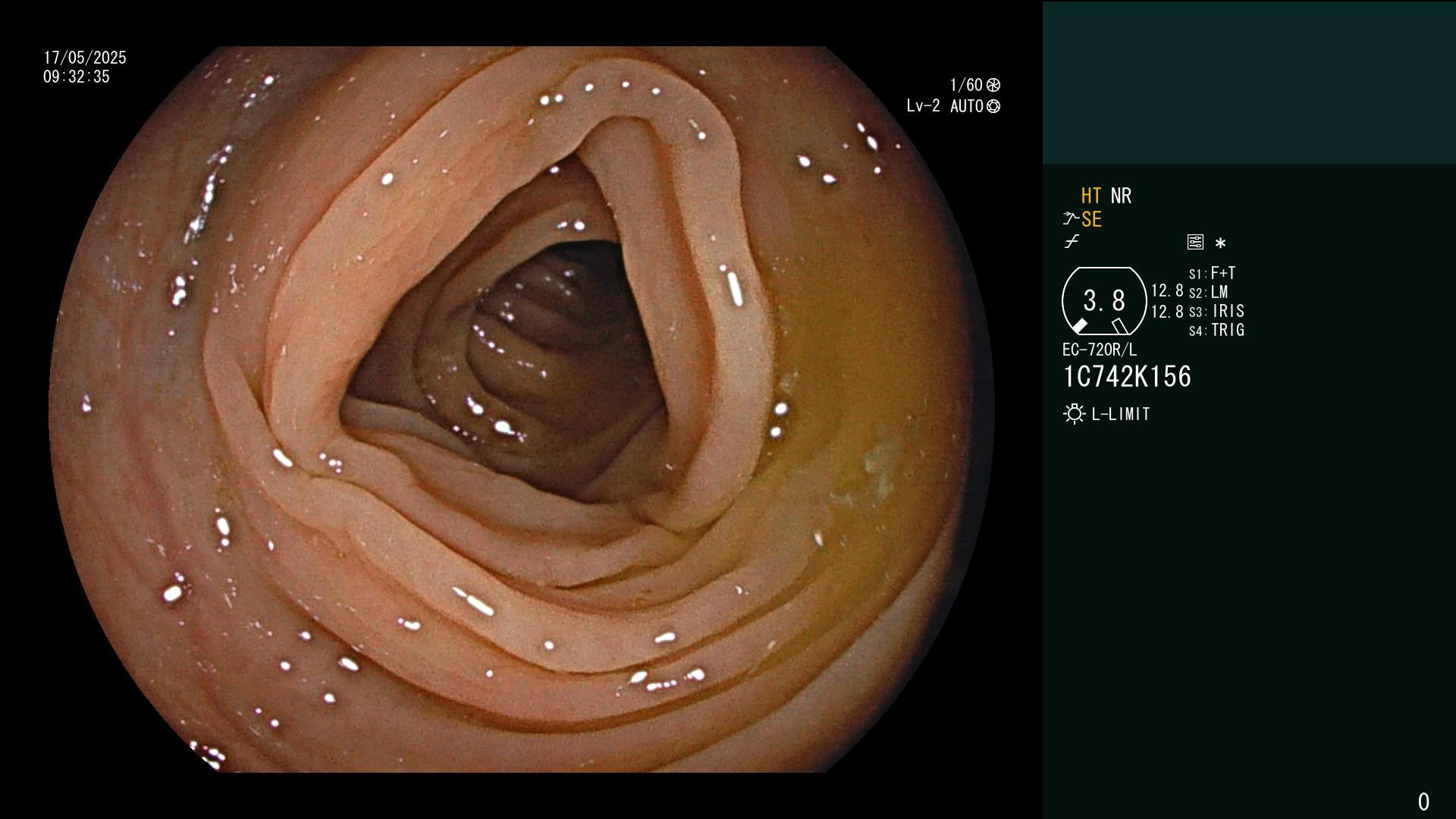Click the date 17/05/2025
The width and height of the screenshot is (1456, 819).
click(x=85, y=58)
